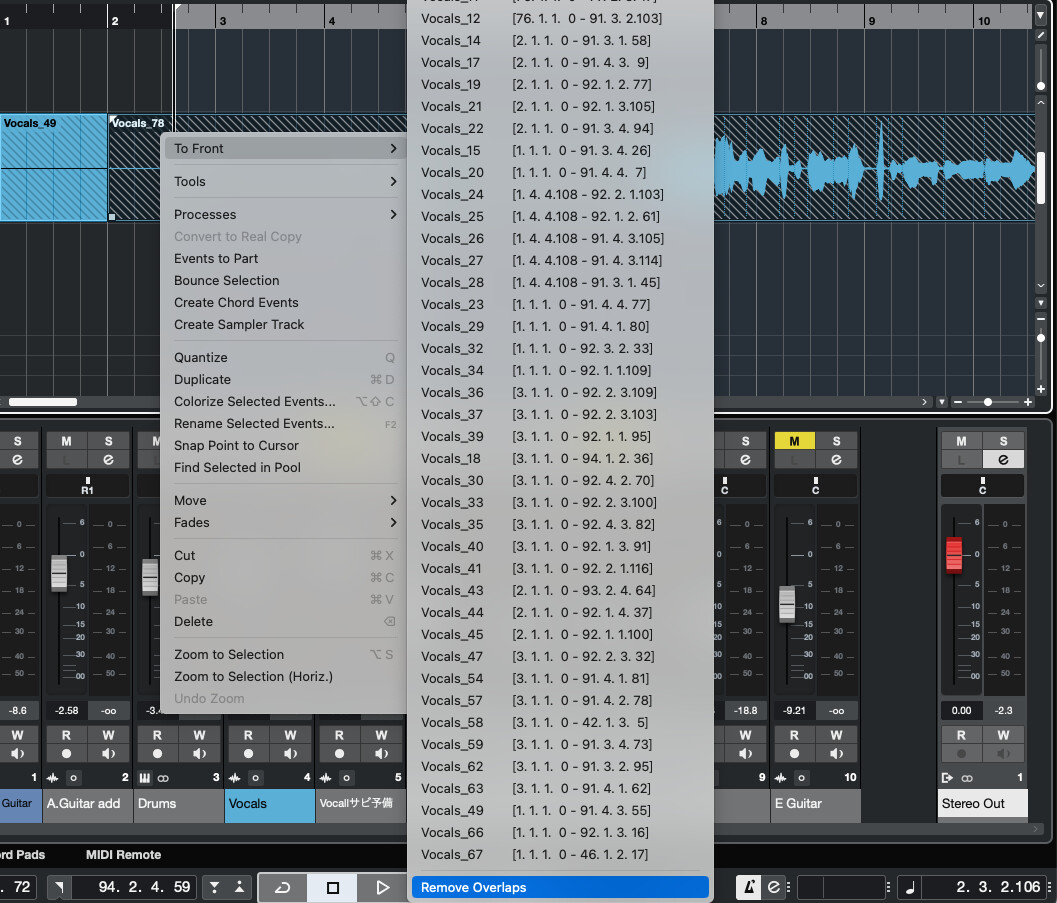
Task: Open channel settings "e" on Stereo Out
Action: tap(1004, 459)
